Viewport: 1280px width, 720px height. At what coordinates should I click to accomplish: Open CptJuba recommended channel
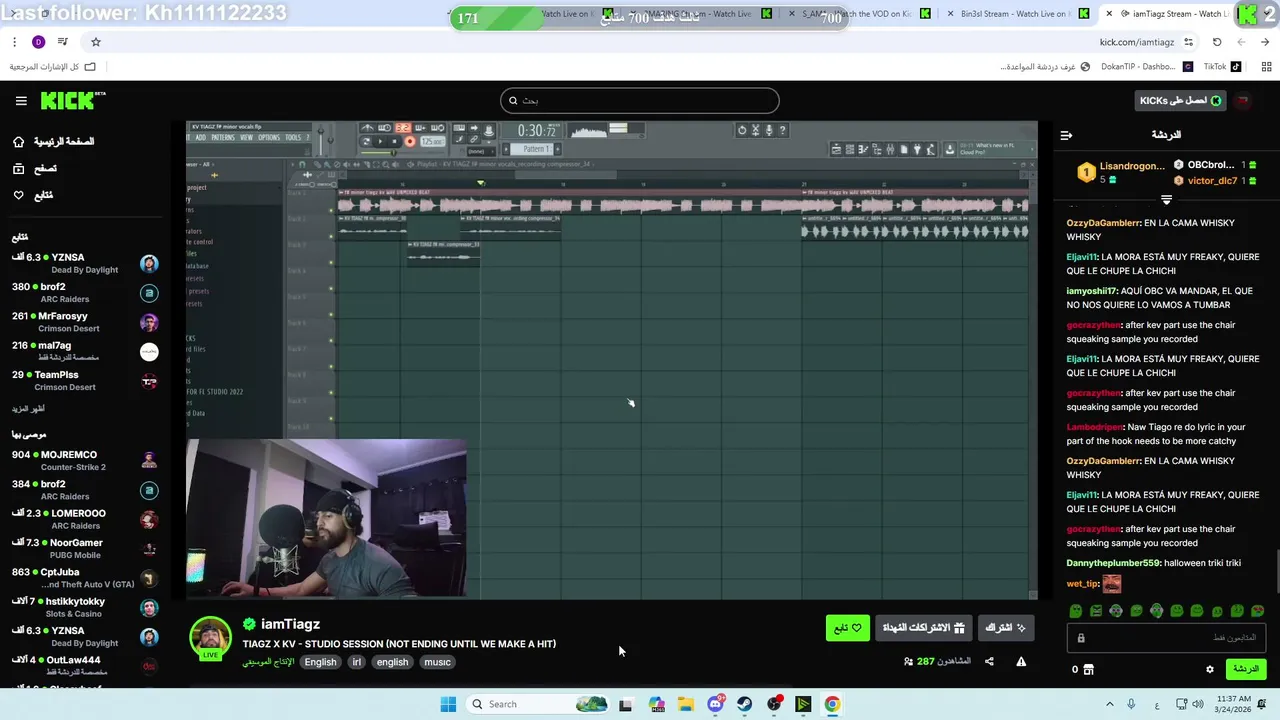point(85,578)
